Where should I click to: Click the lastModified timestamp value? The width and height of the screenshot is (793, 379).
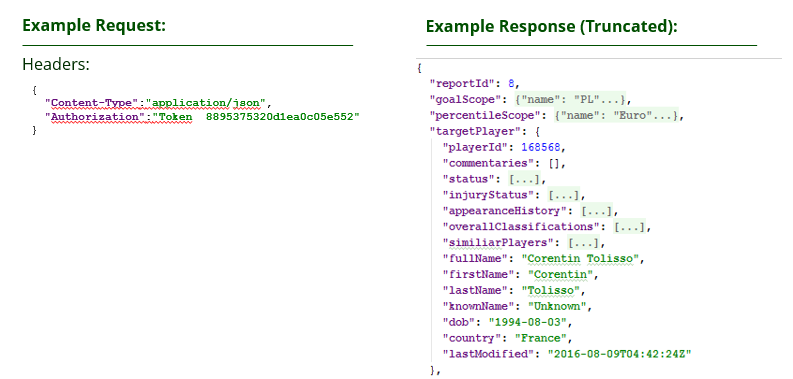point(621,354)
